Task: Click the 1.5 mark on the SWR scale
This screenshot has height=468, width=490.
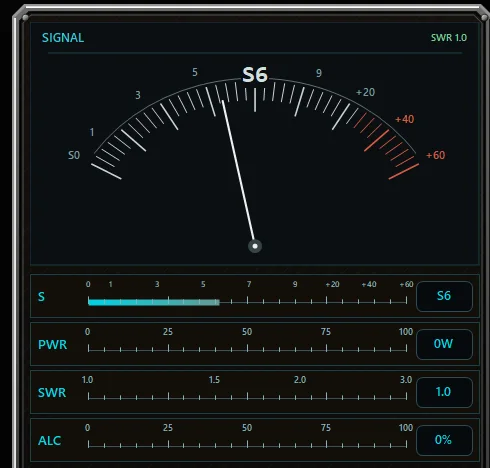Action: click(x=214, y=380)
